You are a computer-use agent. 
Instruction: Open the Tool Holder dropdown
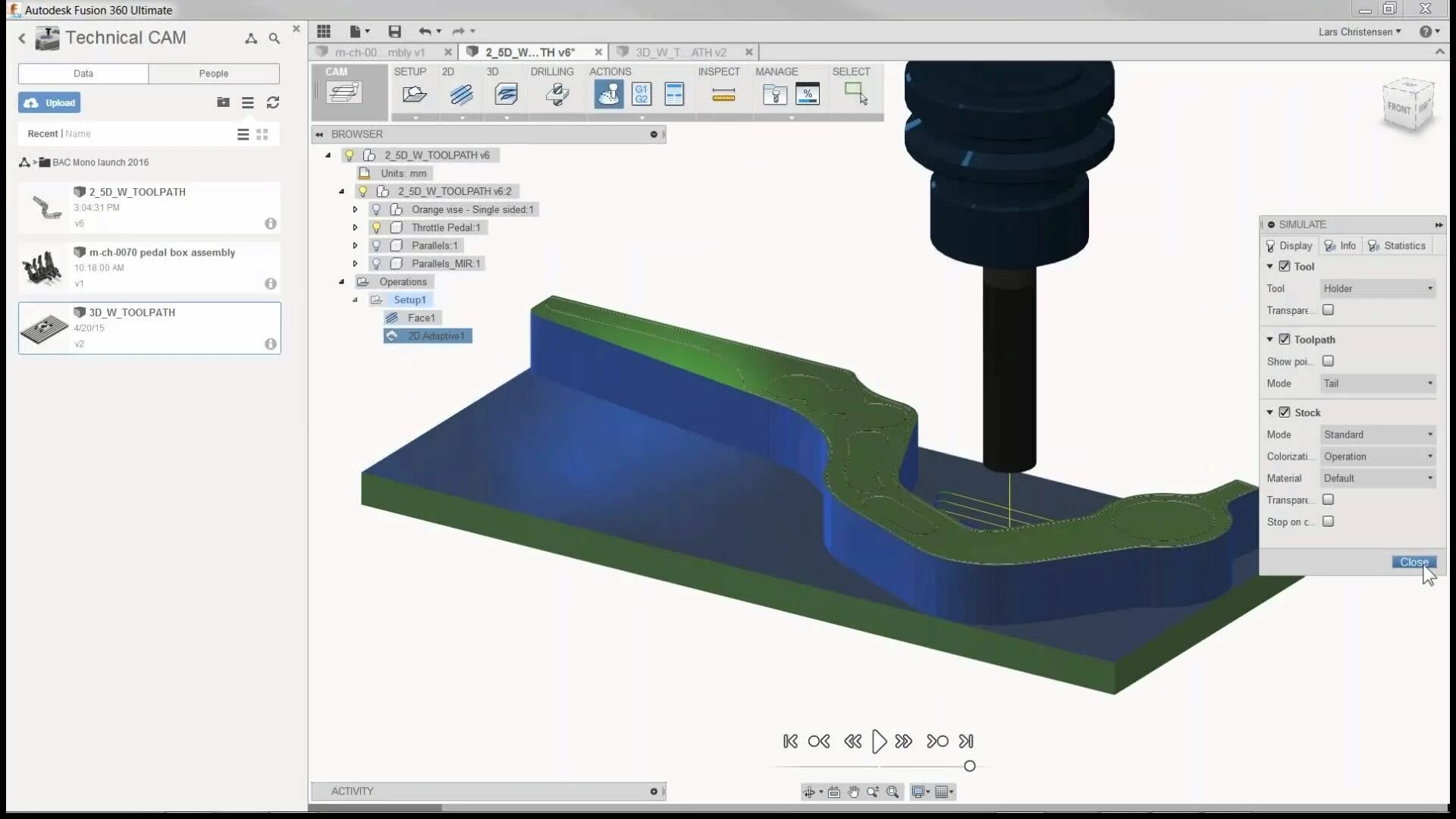pyautogui.click(x=1377, y=288)
